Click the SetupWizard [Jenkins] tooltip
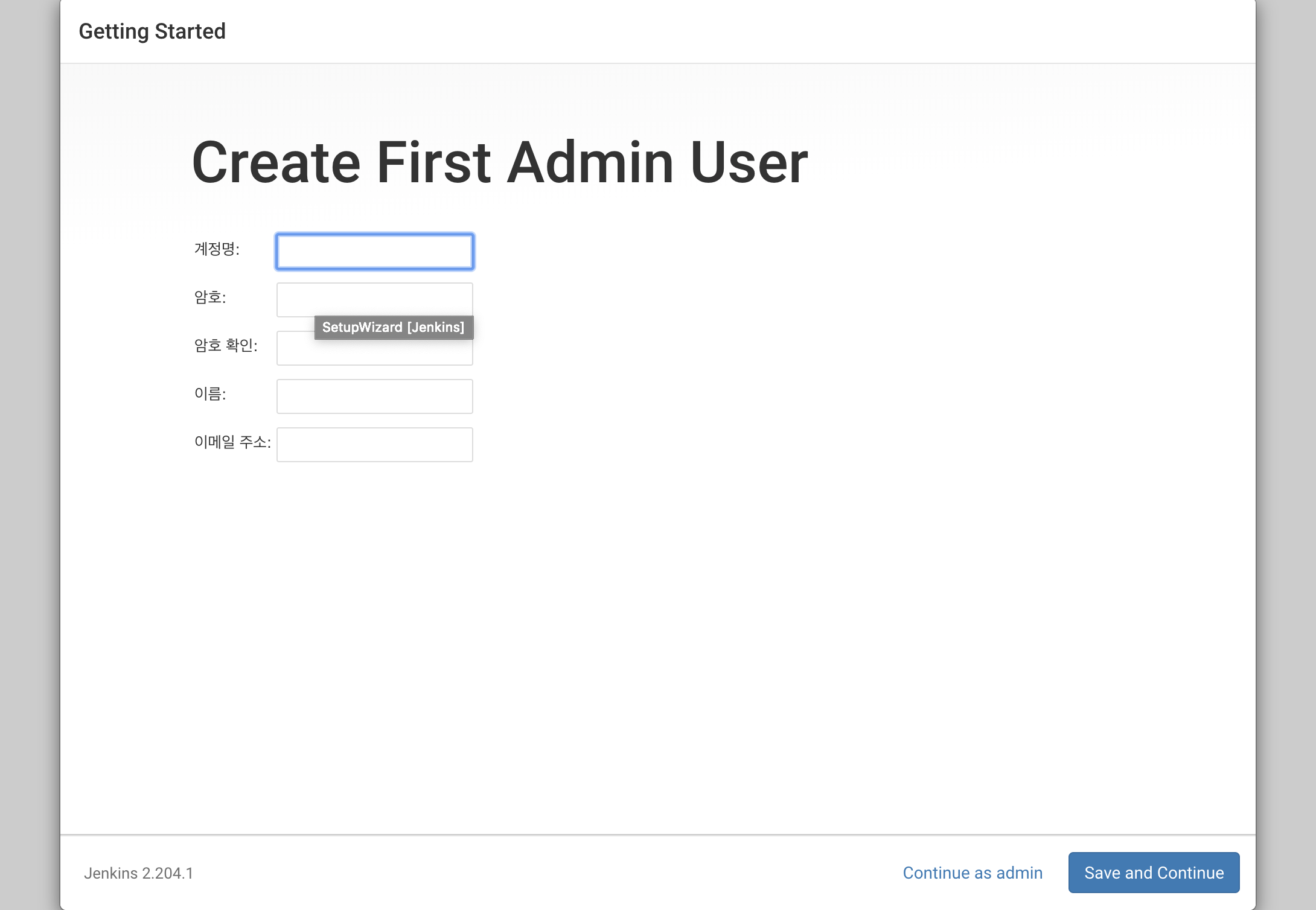 (393, 327)
